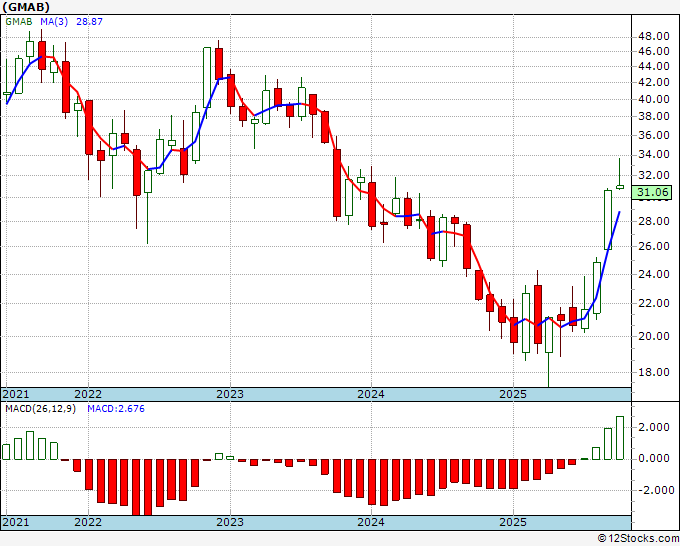The height and width of the screenshot is (546, 680).
Task: Click the latest small green candlestick near 31
Action: 620,187
